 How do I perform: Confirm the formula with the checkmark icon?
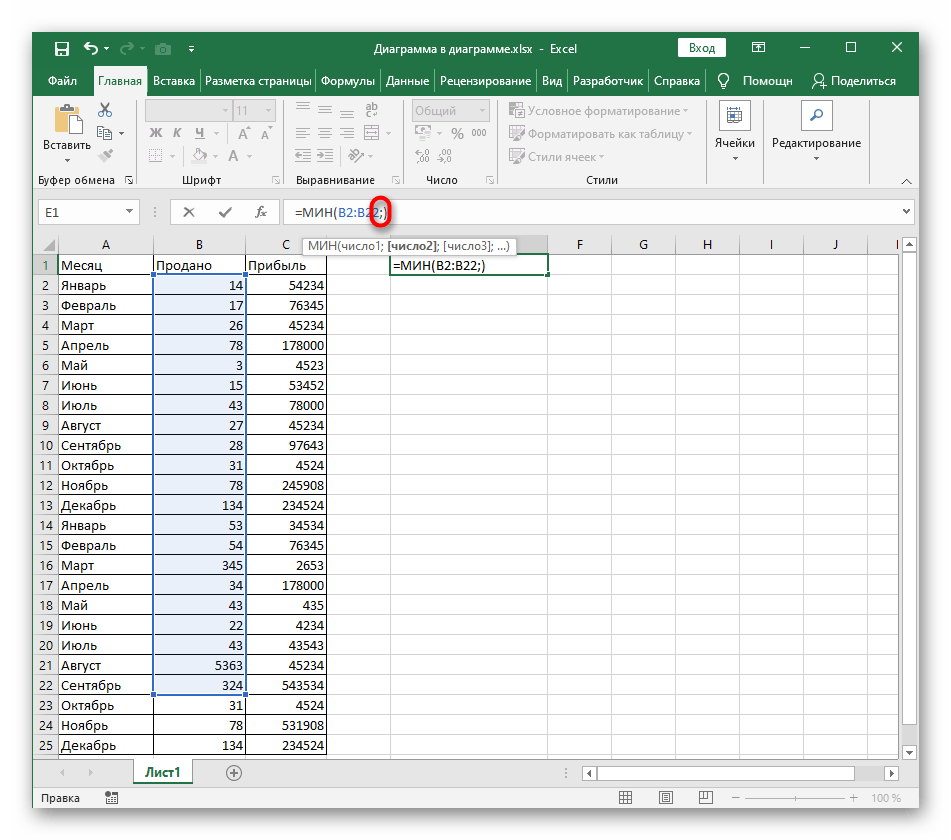click(x=225, y=212)
